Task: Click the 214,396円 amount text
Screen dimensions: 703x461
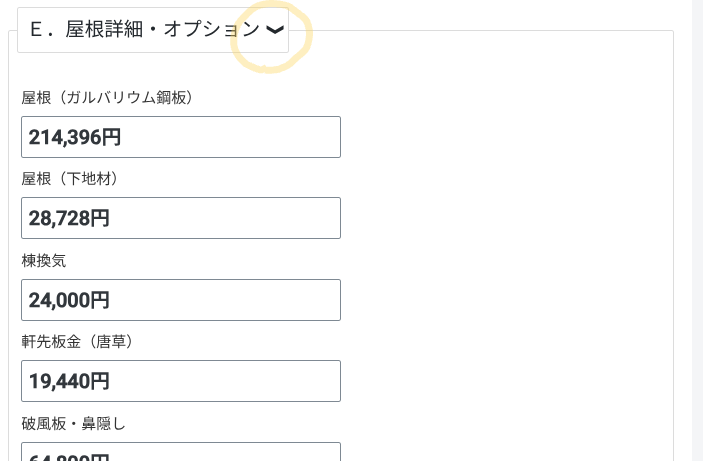Action: point(76,137)
